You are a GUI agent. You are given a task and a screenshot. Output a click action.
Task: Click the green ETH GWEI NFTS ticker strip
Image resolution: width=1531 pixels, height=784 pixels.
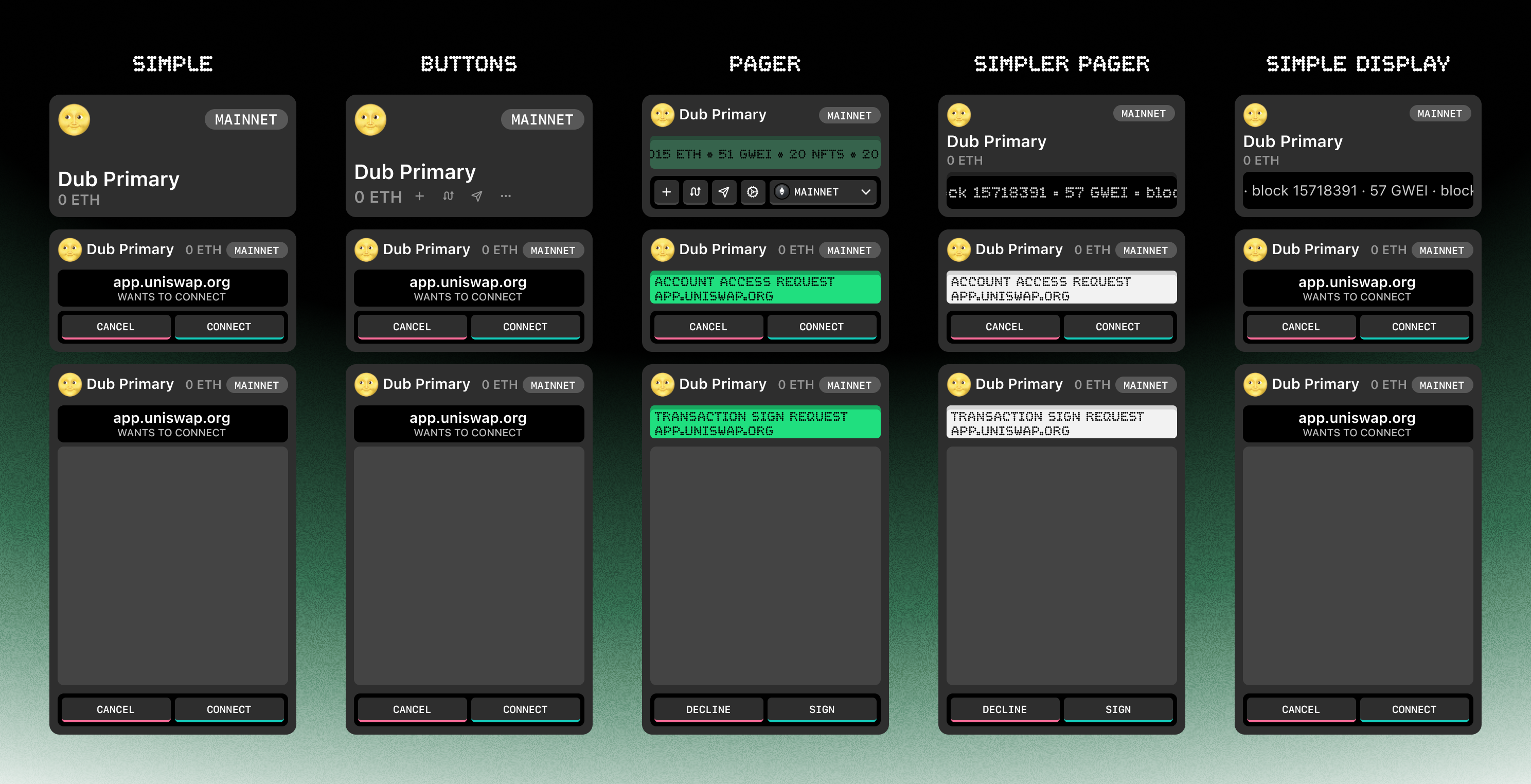pos(765,154)
